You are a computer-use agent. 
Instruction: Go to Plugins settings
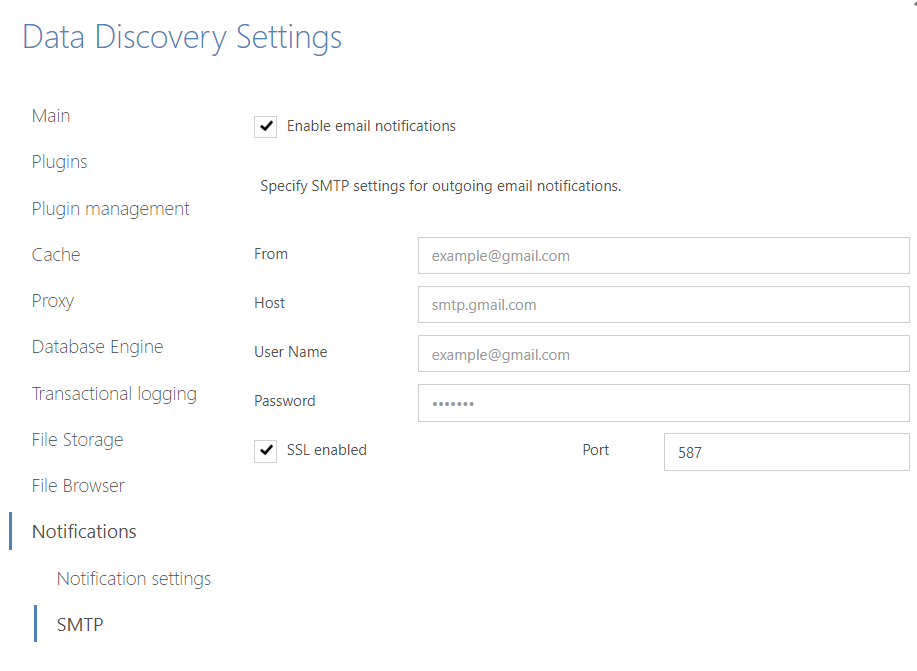coord(59,162)
